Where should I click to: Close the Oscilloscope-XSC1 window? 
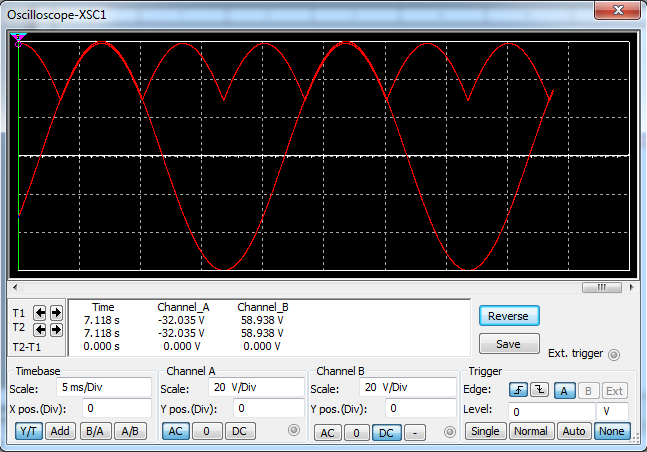coord(618,10)
